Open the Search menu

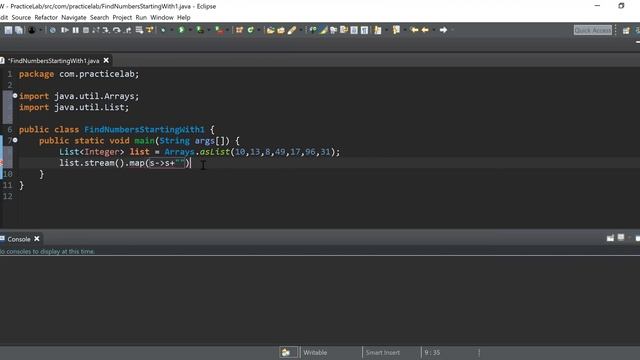pyautogui.click(x=100, y=18)
